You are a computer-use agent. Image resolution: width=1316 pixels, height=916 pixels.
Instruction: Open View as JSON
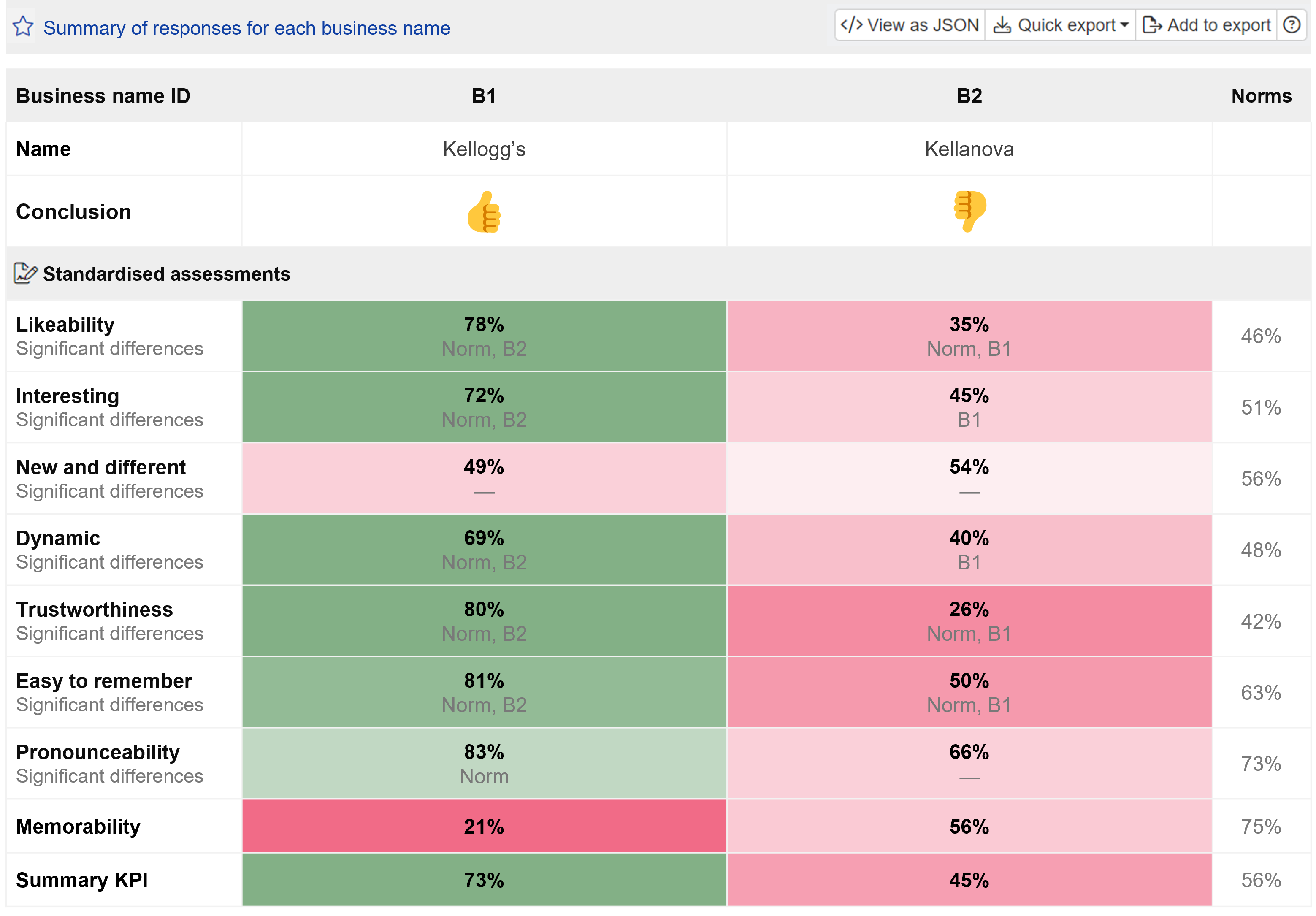pos(910,25)
